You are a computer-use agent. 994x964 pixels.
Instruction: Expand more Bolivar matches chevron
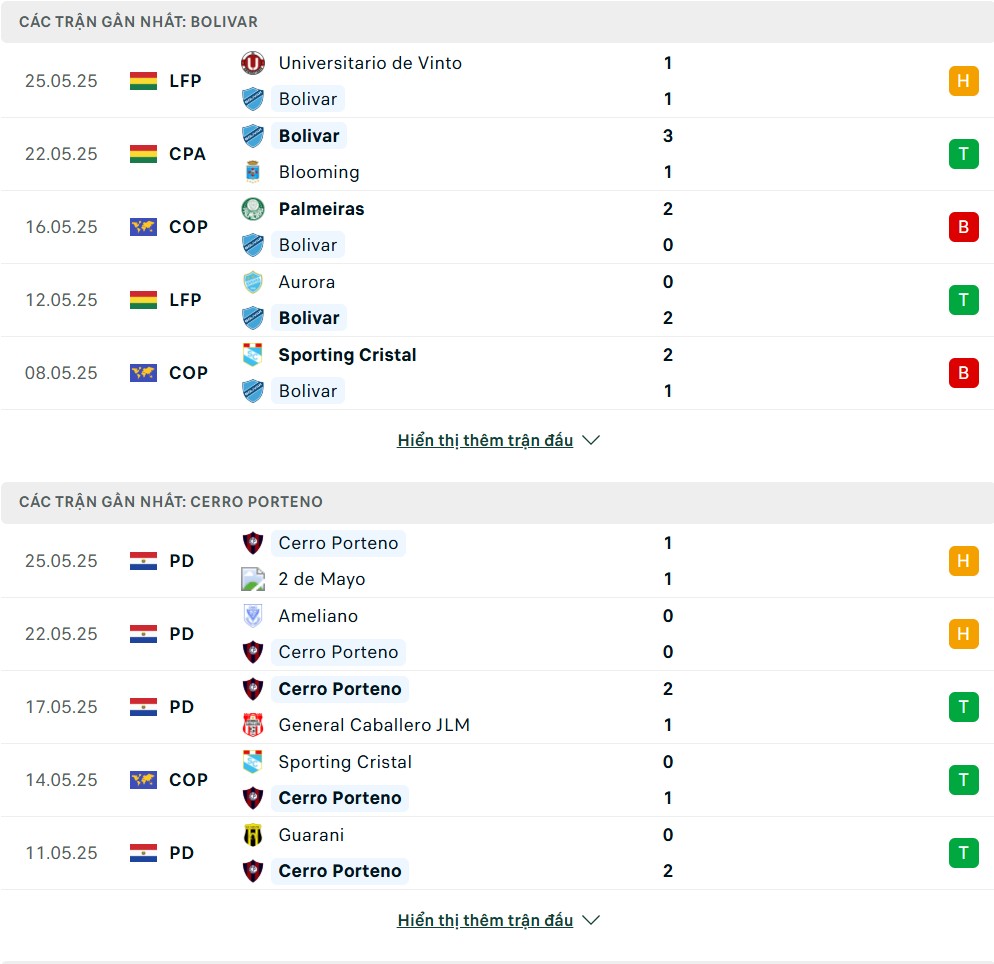(x=591, y=440)
